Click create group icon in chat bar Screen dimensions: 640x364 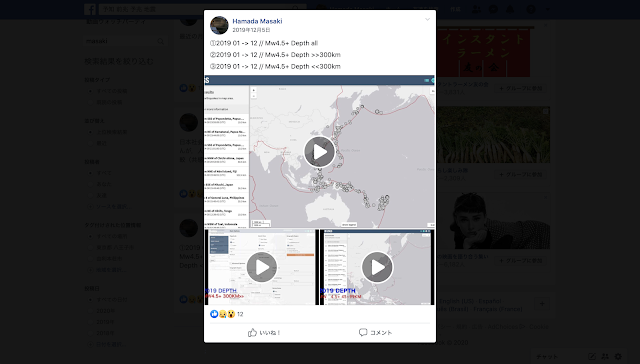[x=605, y=357]
